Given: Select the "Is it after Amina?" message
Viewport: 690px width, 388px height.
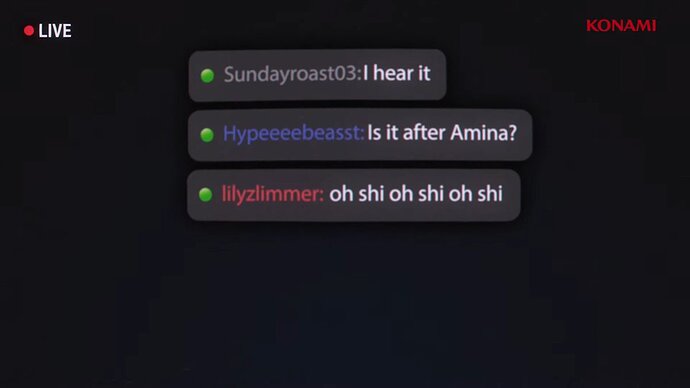Looking at the screenshot, I should pos(442,132).
